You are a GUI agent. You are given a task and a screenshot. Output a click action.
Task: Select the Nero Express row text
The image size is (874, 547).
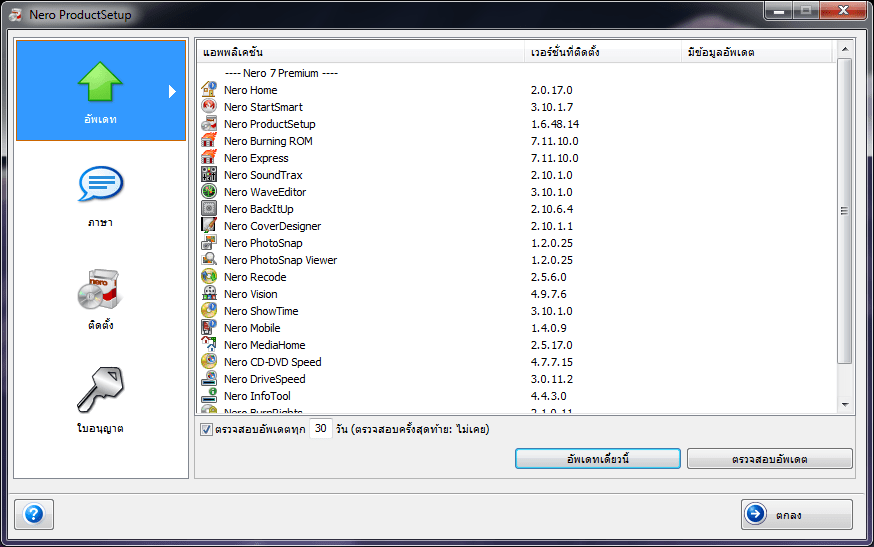[256, 158]
